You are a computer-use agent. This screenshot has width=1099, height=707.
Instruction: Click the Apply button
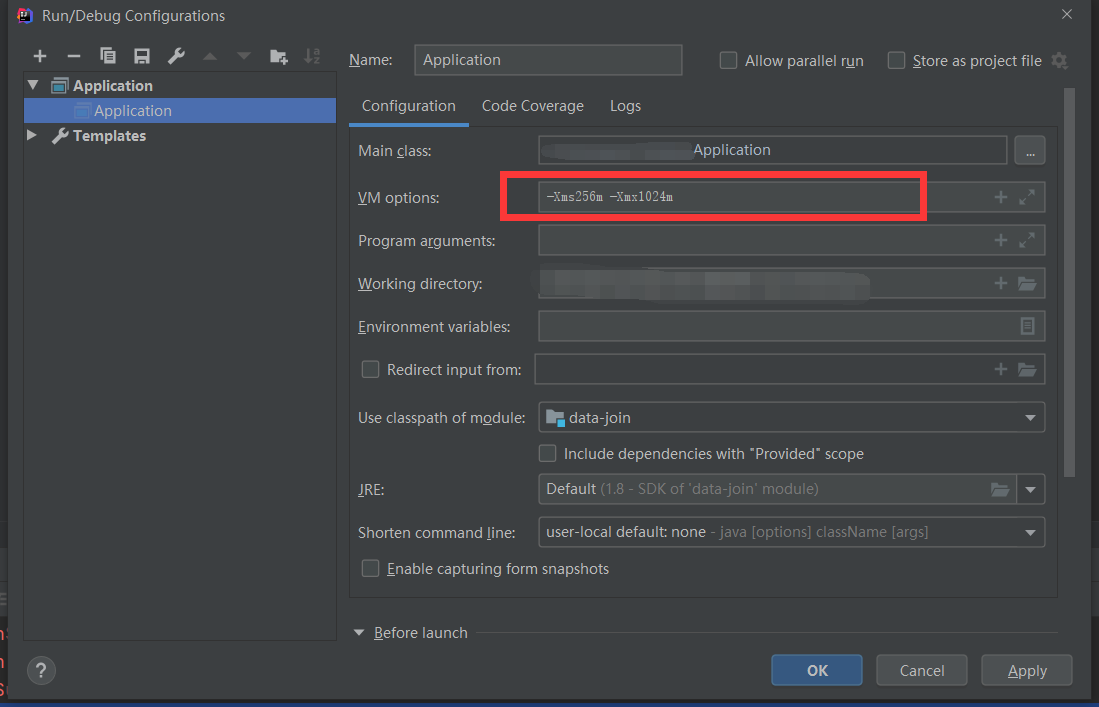point(1027,671)
